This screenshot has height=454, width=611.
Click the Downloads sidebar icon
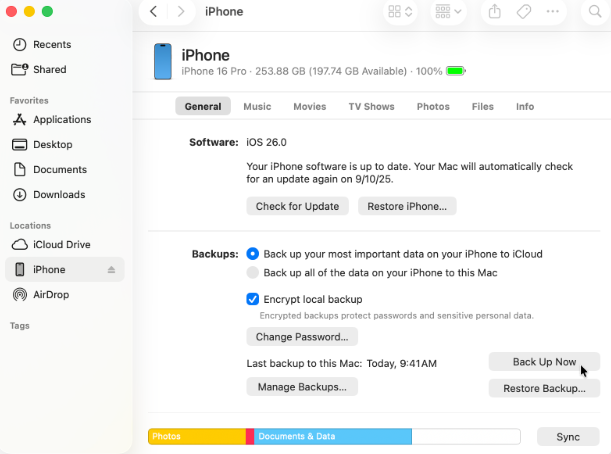[x=19, y=194]
